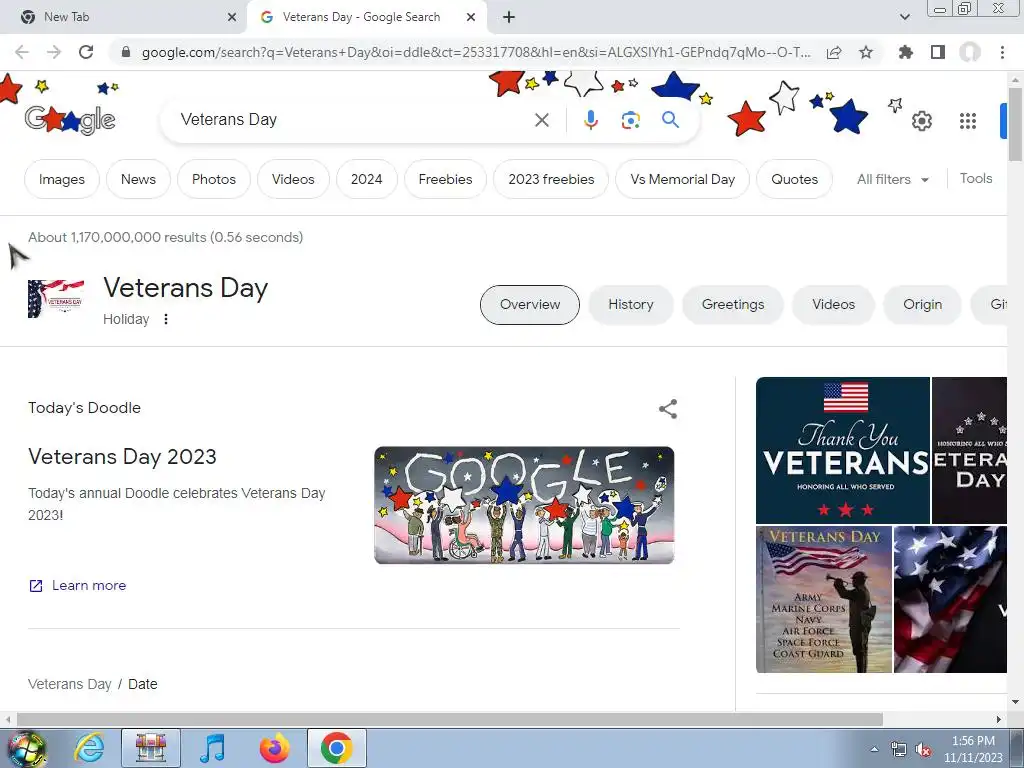The width and height of the screenshot is (1024, 768).
Task: Open the Thank You Veterans image
Action: [842, 450]
